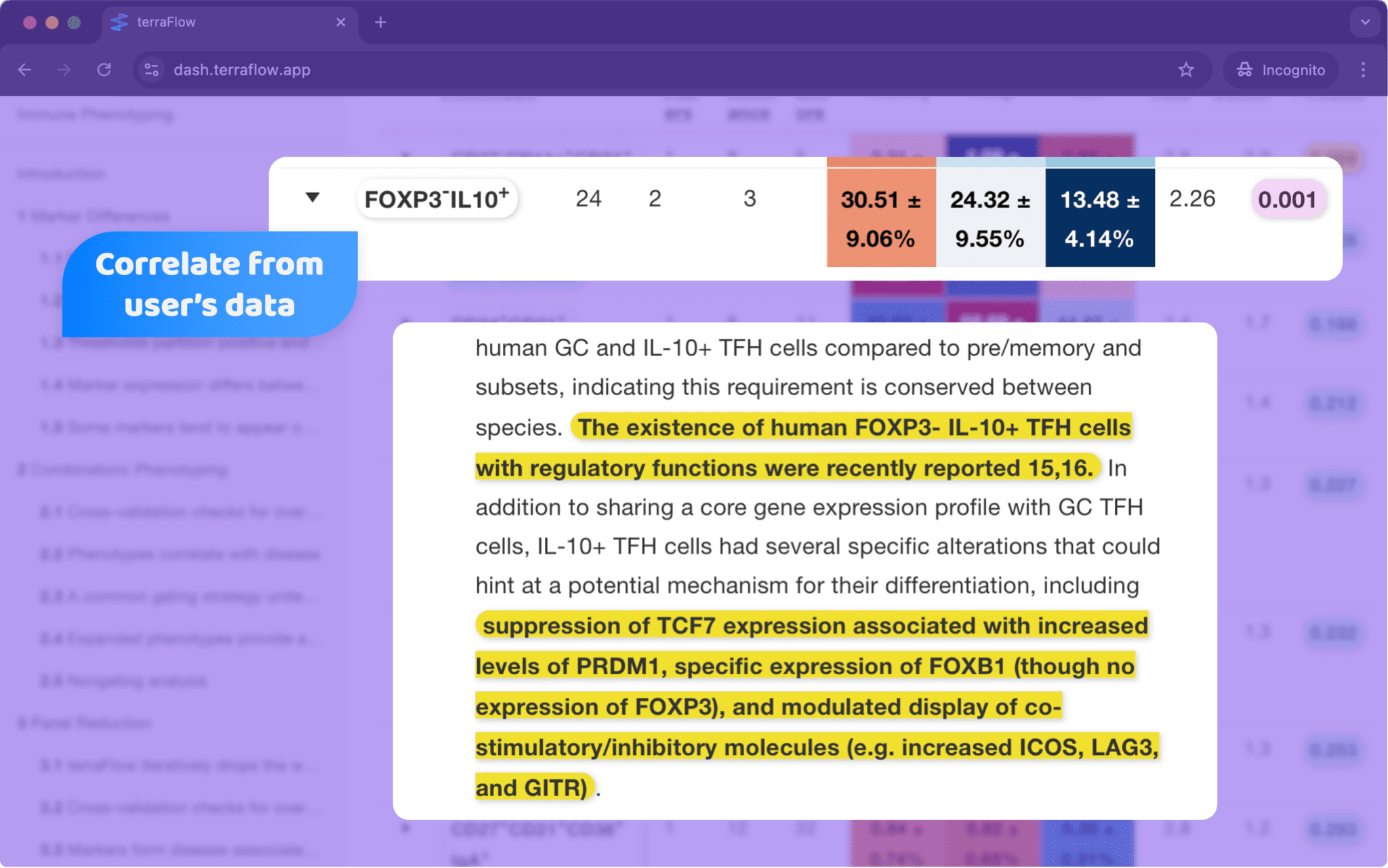Open a new tab with plus icon
This screenshot has height=868, width=1388.
380,22
